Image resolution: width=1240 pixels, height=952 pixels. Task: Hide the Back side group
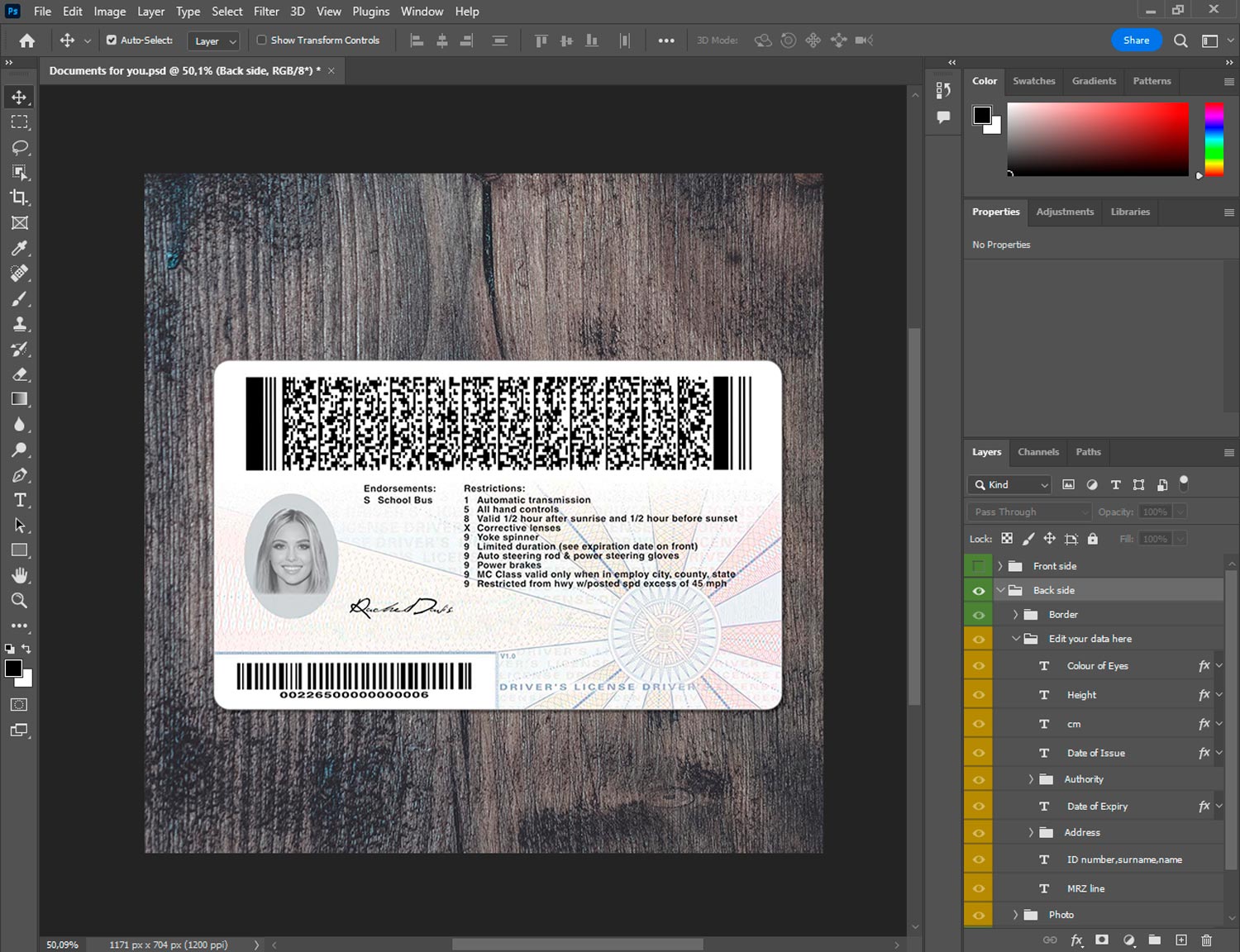coord(979,591)
